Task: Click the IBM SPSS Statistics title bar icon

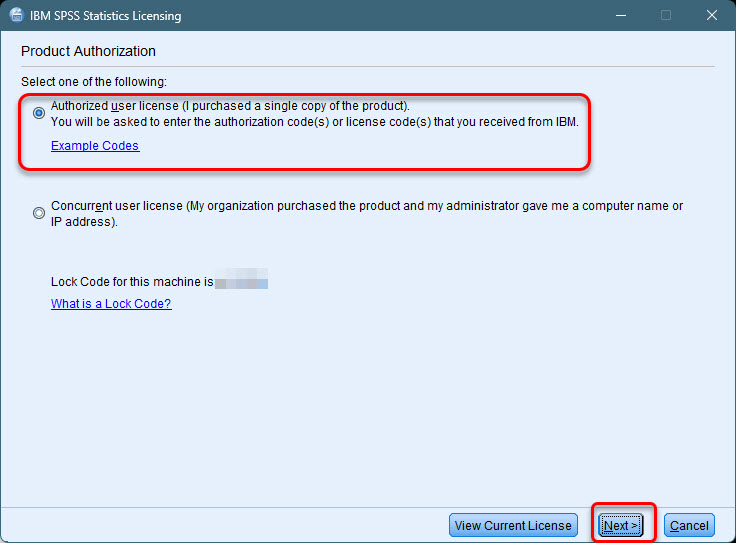Action: click(16, 15)
